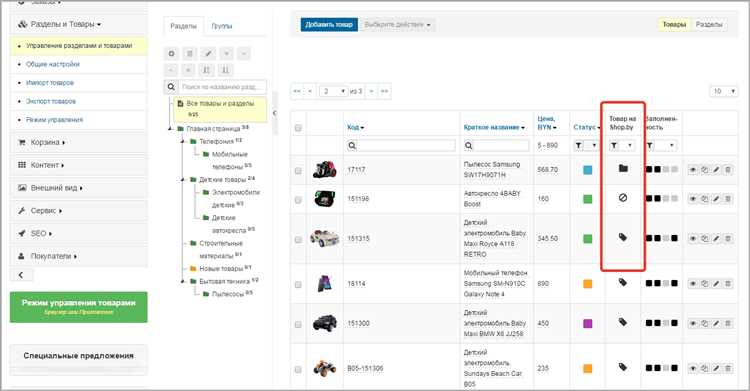Click the blue status swatch for product 17117

tap(587, 170)
